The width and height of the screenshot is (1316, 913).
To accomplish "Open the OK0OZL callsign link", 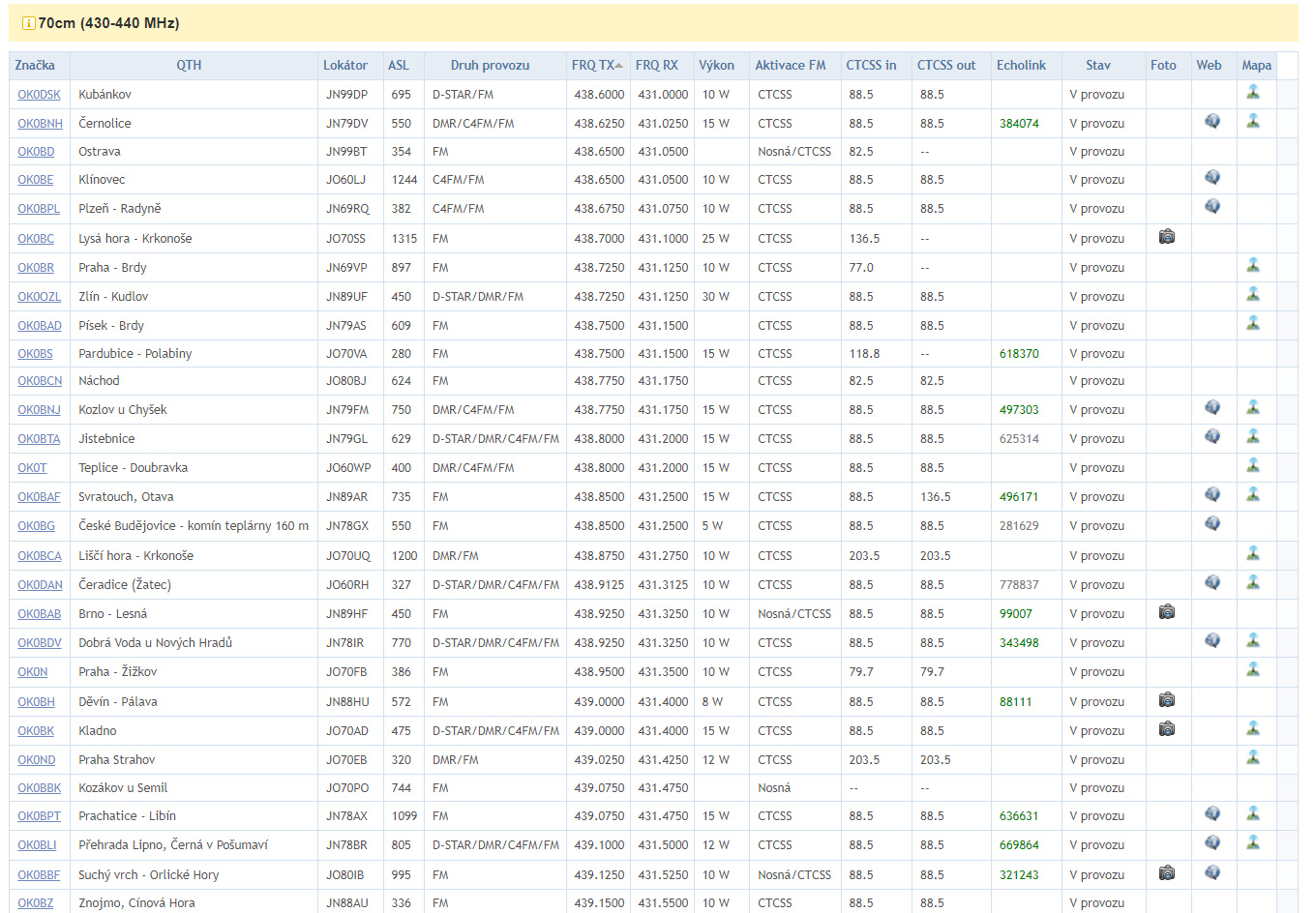I will click(39, 297).
